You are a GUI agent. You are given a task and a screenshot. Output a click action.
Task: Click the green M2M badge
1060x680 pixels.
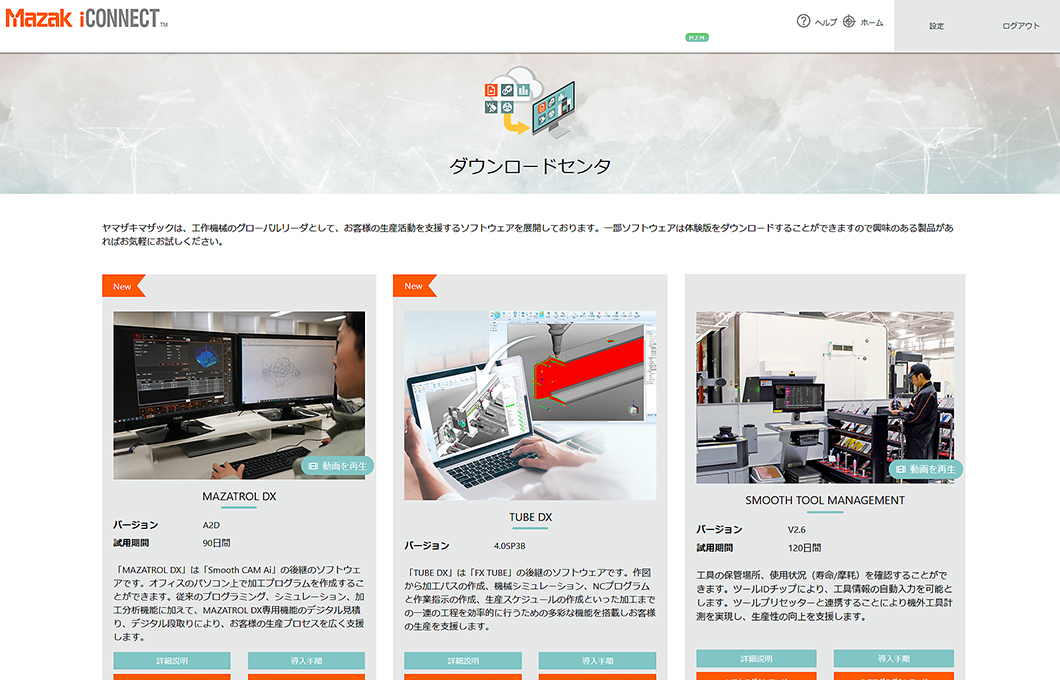pos(696,37)
